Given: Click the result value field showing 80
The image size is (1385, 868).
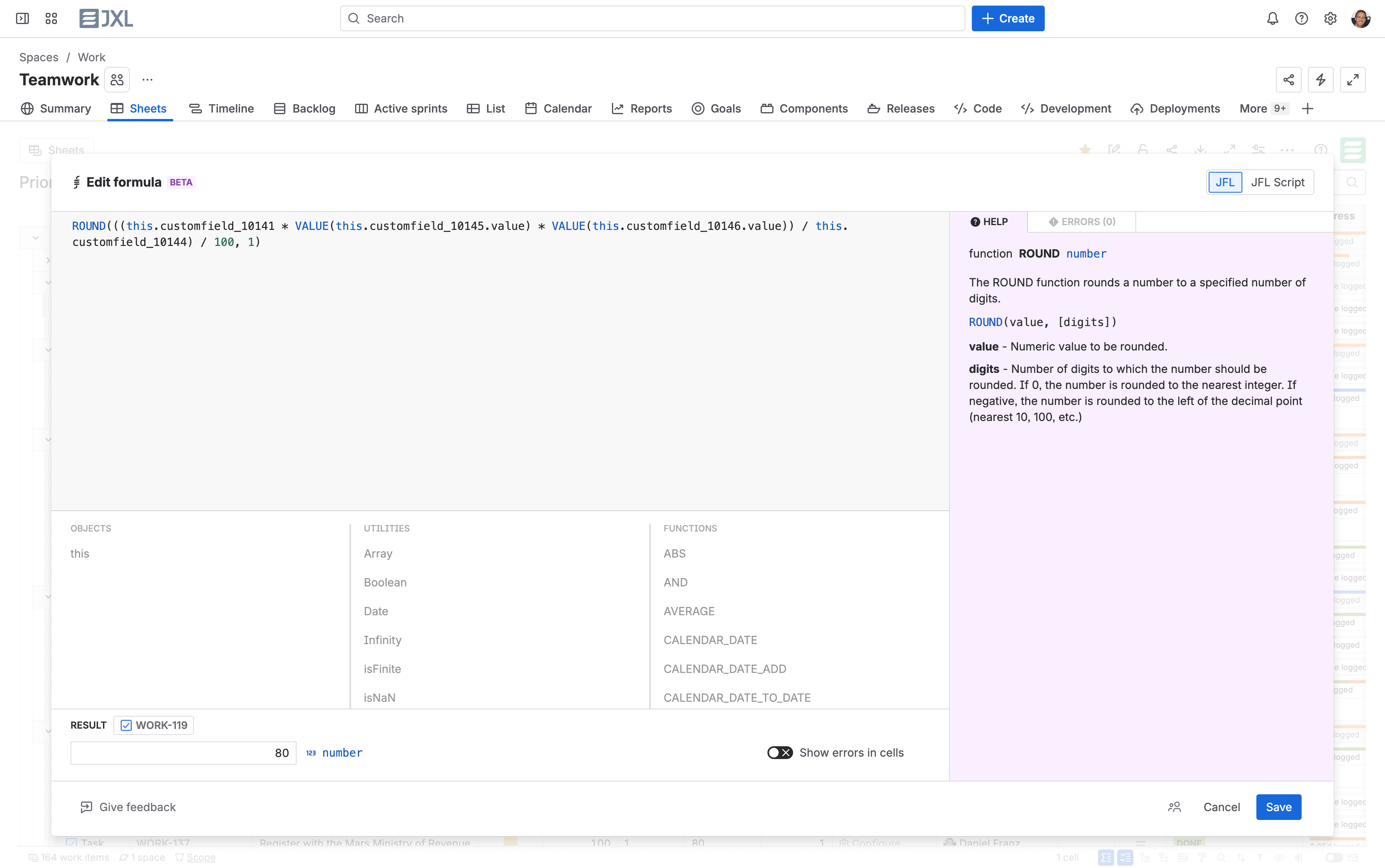Looking at the screenshot, I should [x=183, y=753].
